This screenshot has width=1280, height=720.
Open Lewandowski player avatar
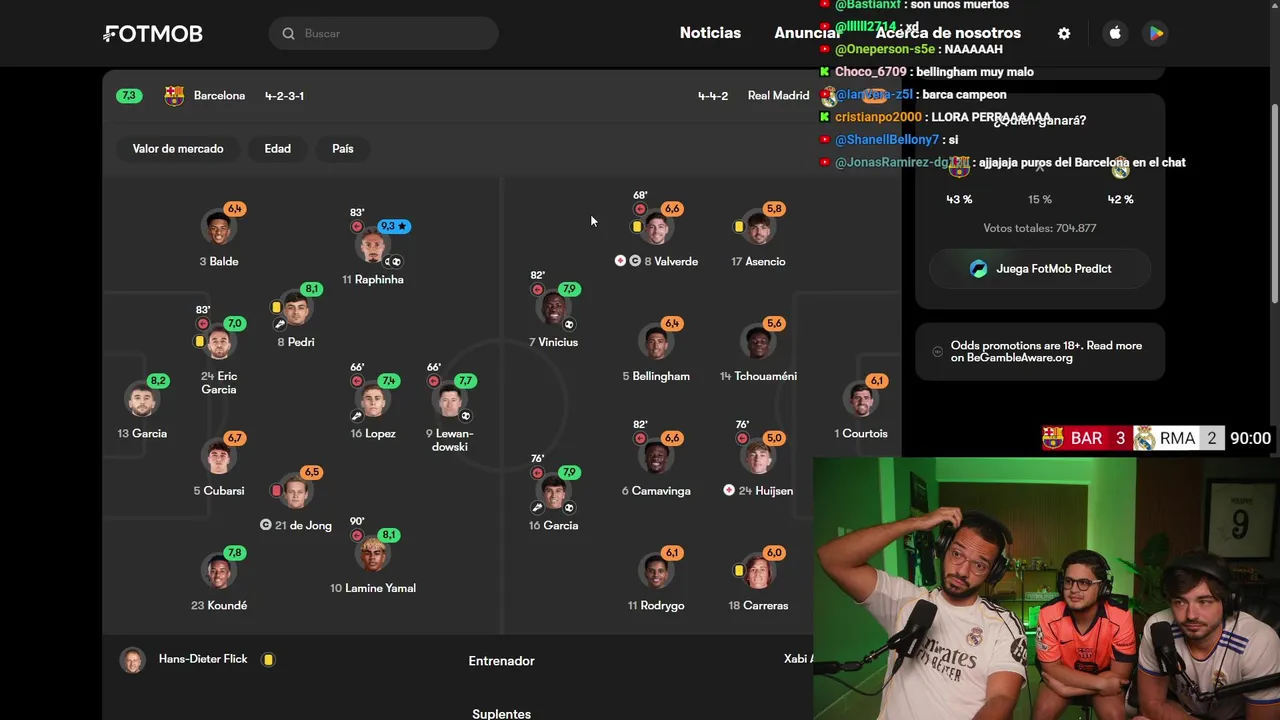point(449,400)
